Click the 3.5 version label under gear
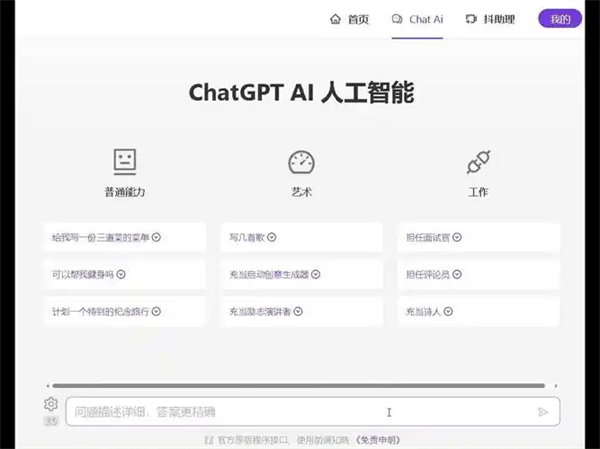The image size is (600, 449). click(x=51, y=421)
